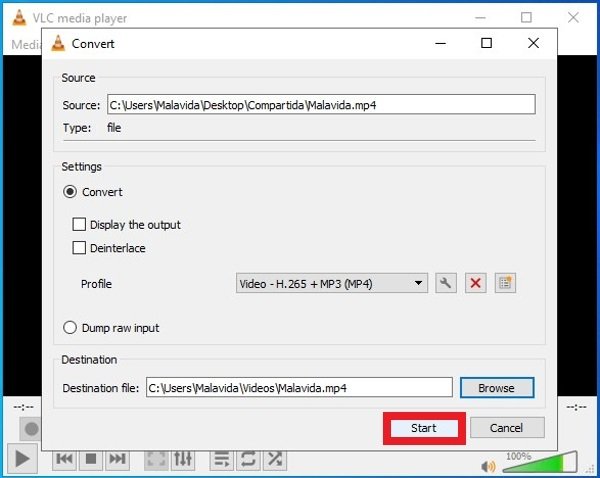The image size is (600, 478).
Task: Select the Convert radio button
Action: click(x=70, y=192)
